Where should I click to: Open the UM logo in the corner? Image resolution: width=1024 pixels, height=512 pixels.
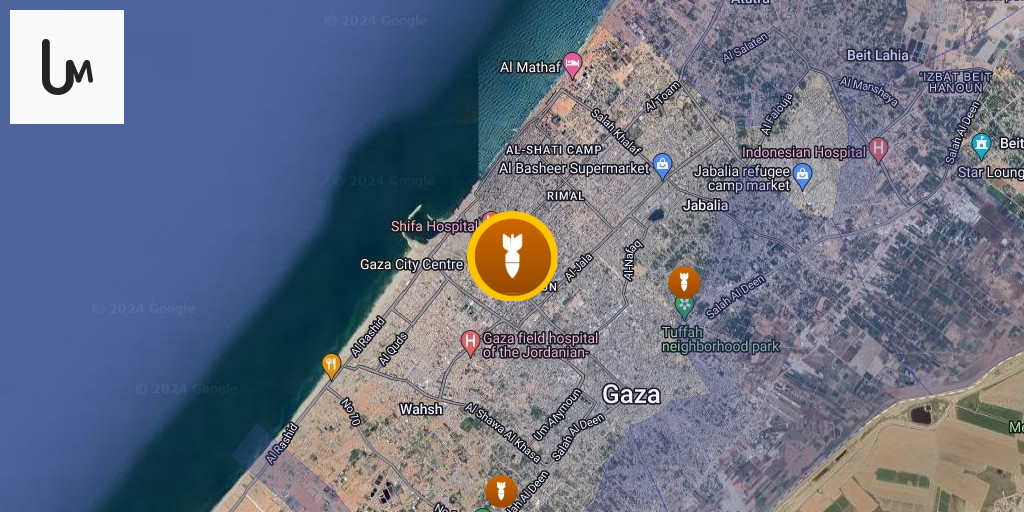67,67
